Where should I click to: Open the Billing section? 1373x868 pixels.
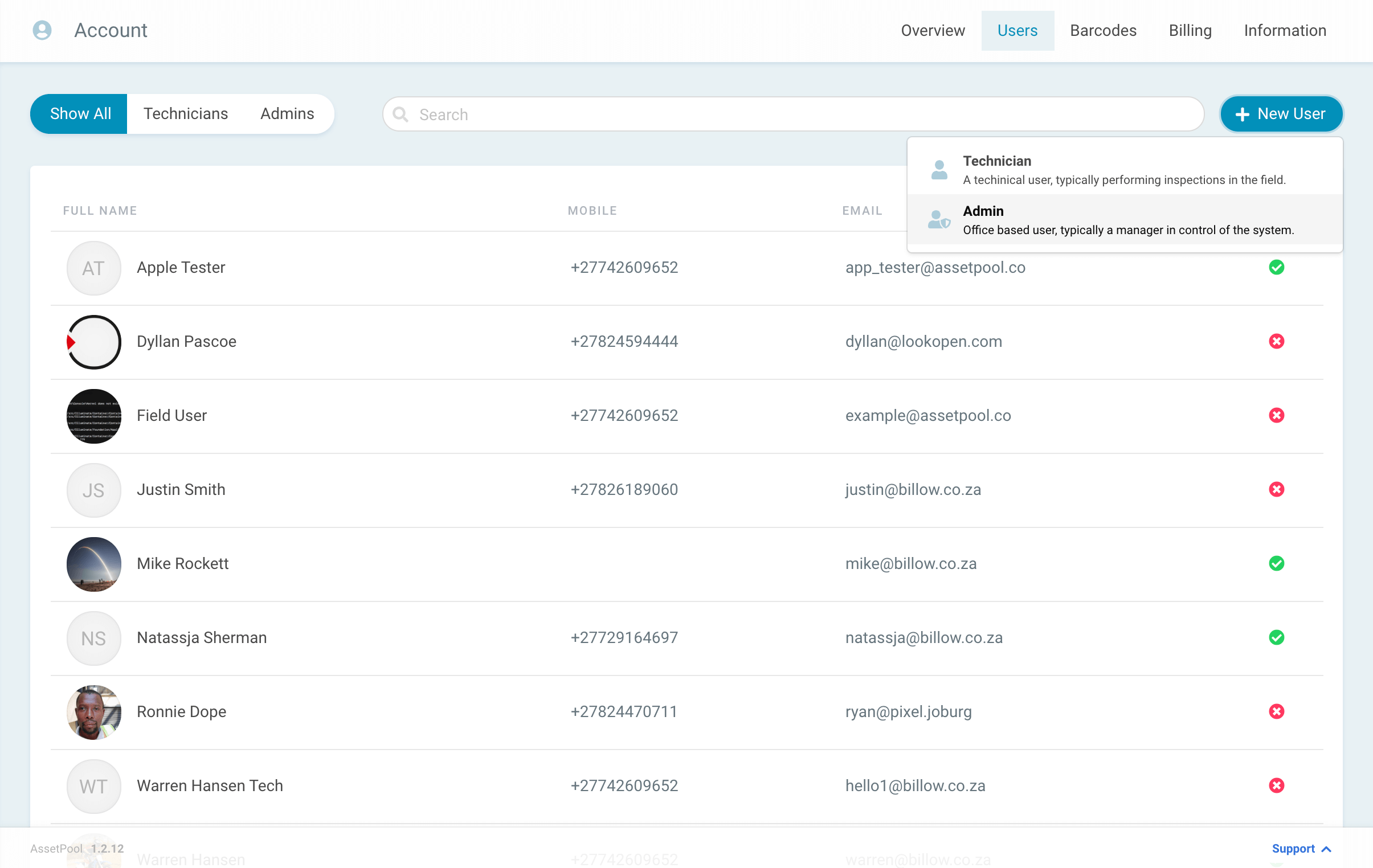[x=1190, y=30]
